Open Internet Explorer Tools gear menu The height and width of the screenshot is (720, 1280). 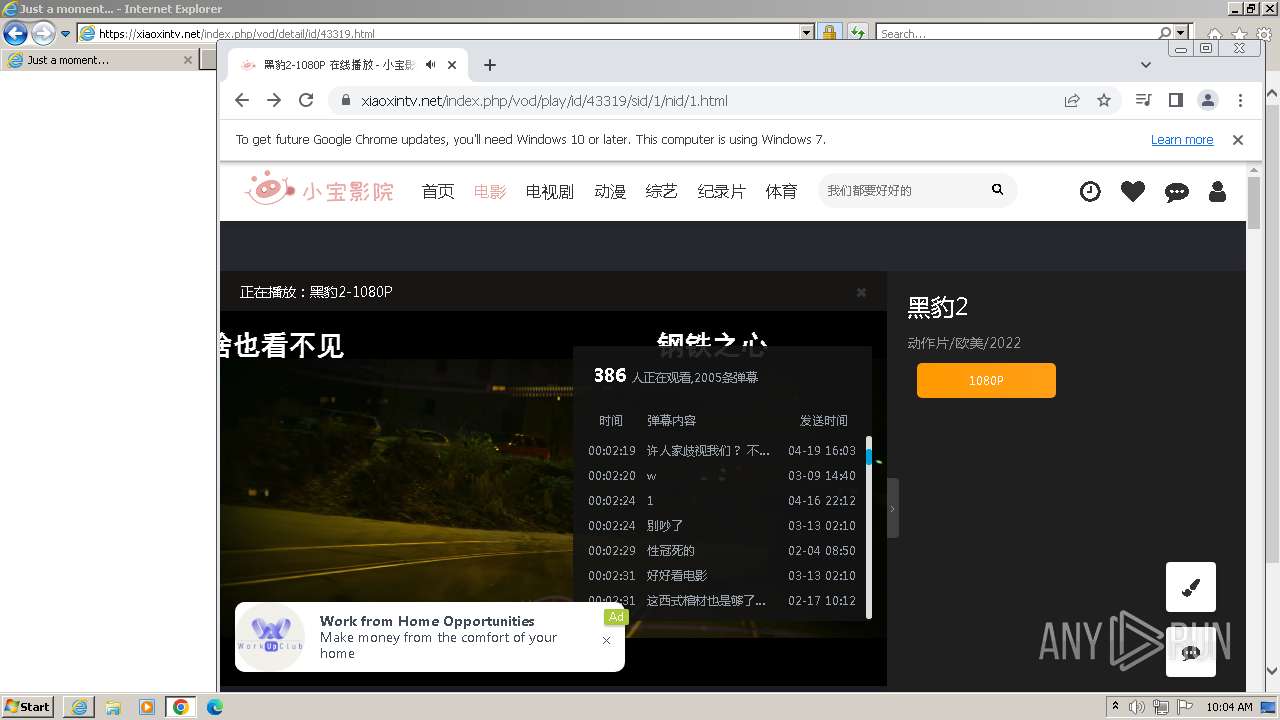pyautogui.click(x=1263, y=34)
